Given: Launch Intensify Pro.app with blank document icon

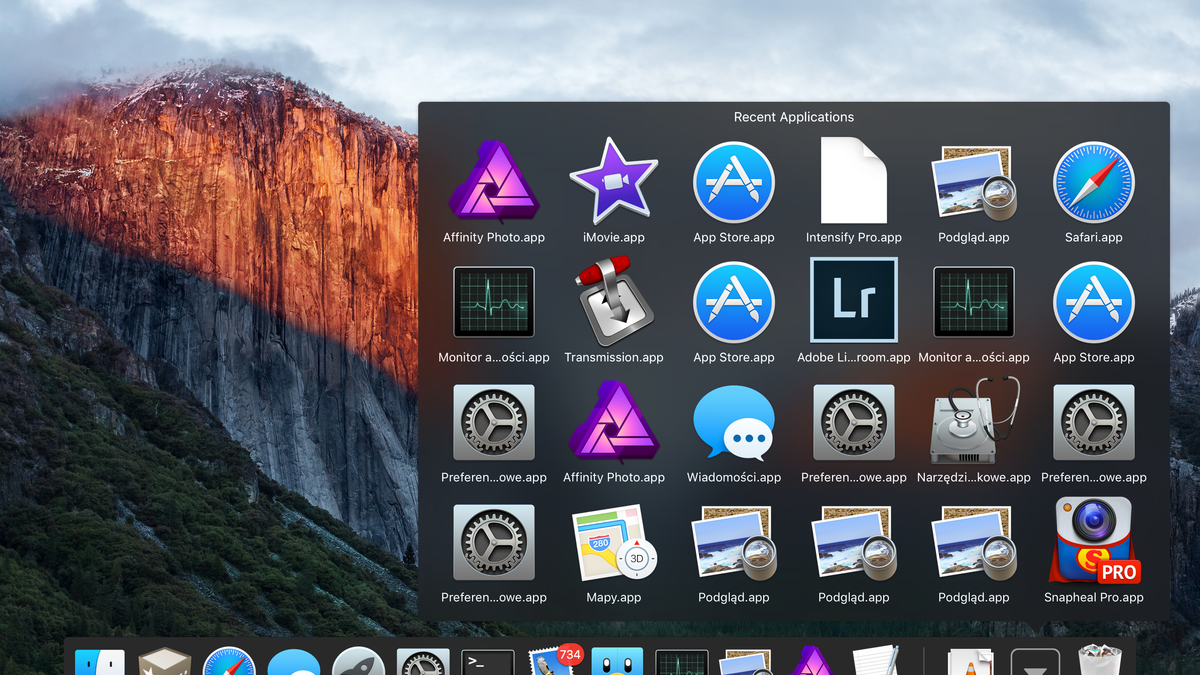Looking at the screenshot, I should [854, 181].
